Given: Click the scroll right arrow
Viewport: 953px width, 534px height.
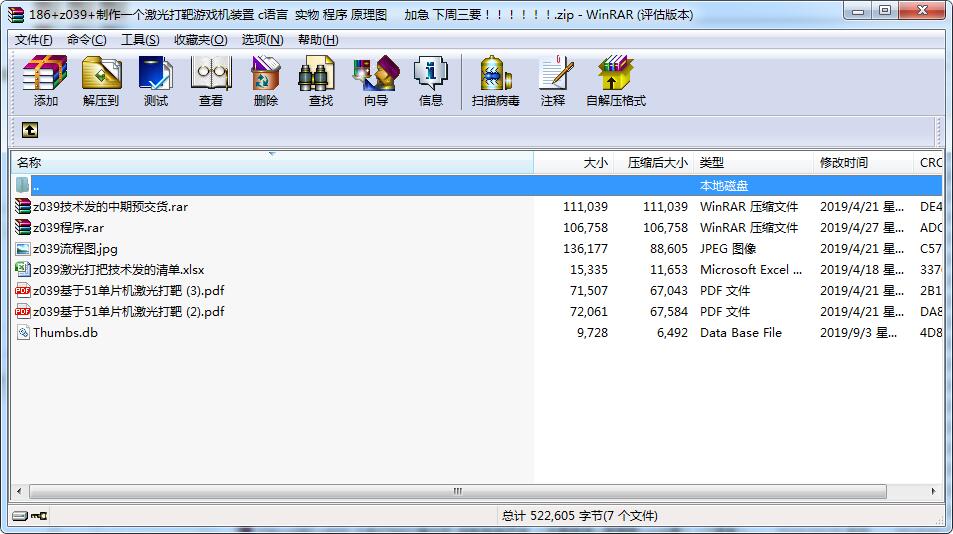Looking at the screenshot, I should click(934, 491).
